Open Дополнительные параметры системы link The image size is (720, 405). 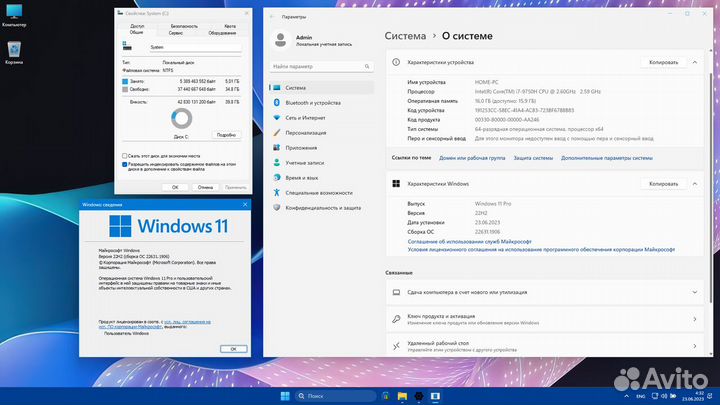point(607,158)
